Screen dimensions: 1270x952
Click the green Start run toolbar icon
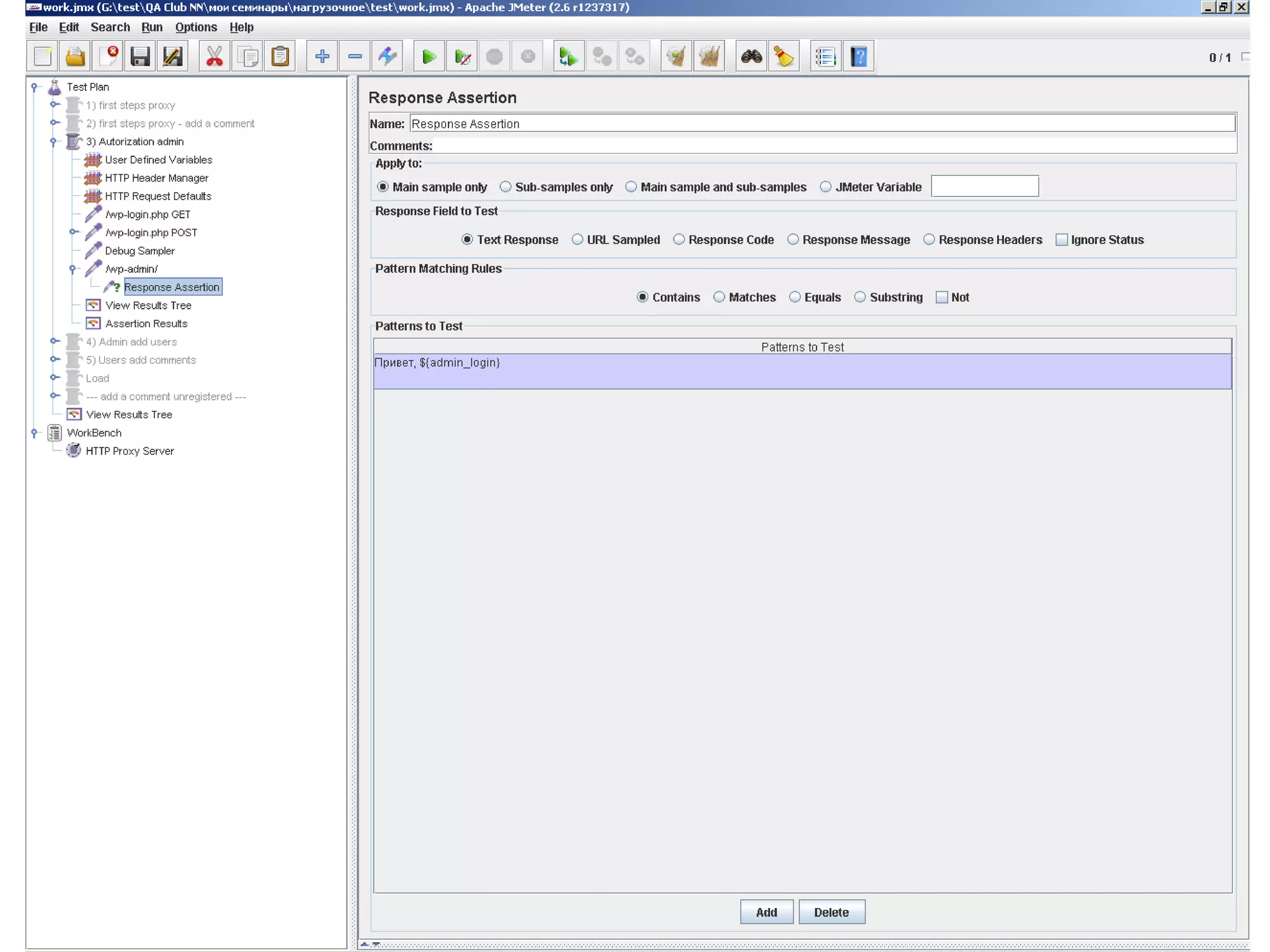coord(429,57)
